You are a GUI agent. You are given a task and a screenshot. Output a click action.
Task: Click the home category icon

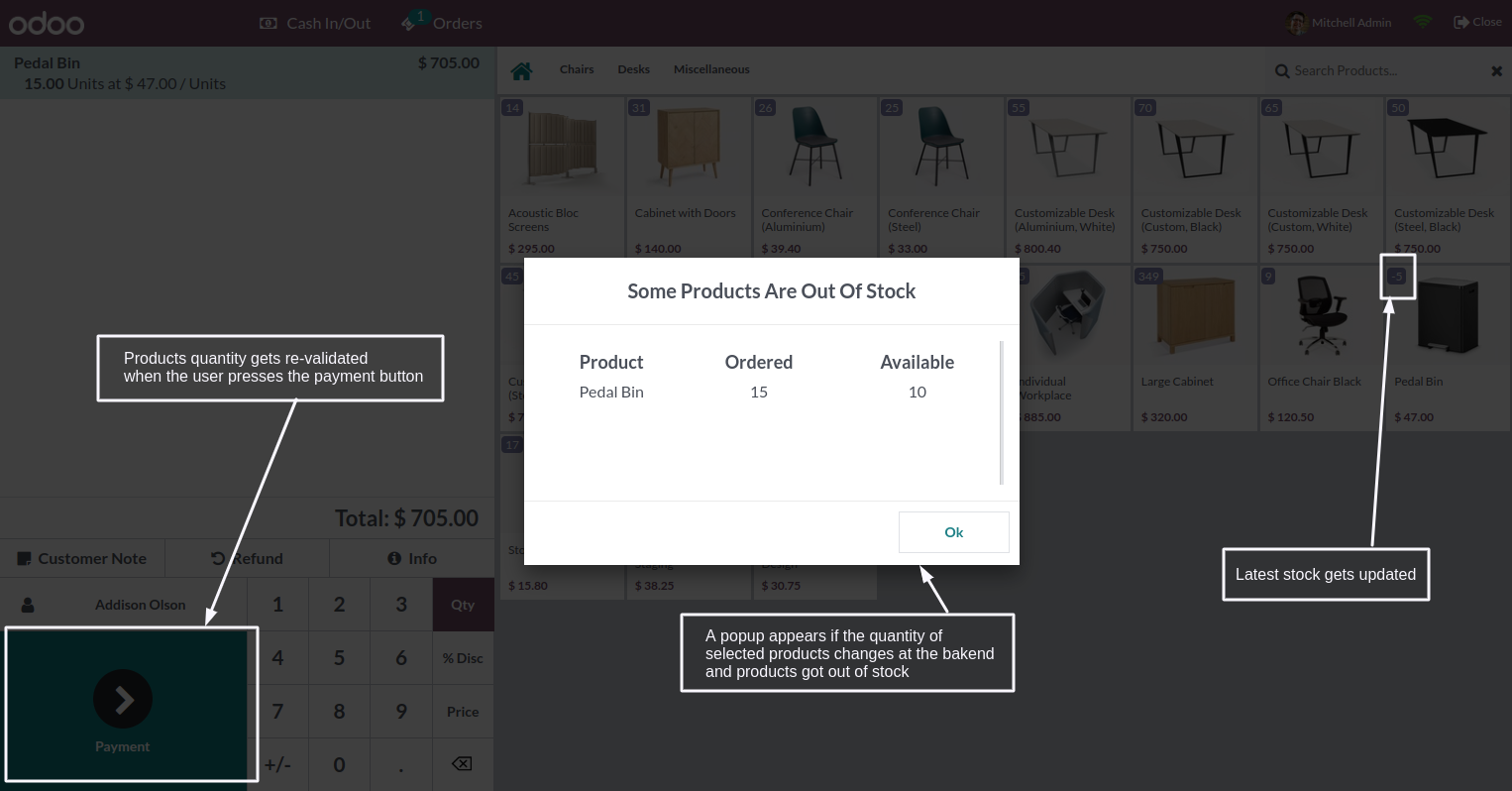coord(521,70)
